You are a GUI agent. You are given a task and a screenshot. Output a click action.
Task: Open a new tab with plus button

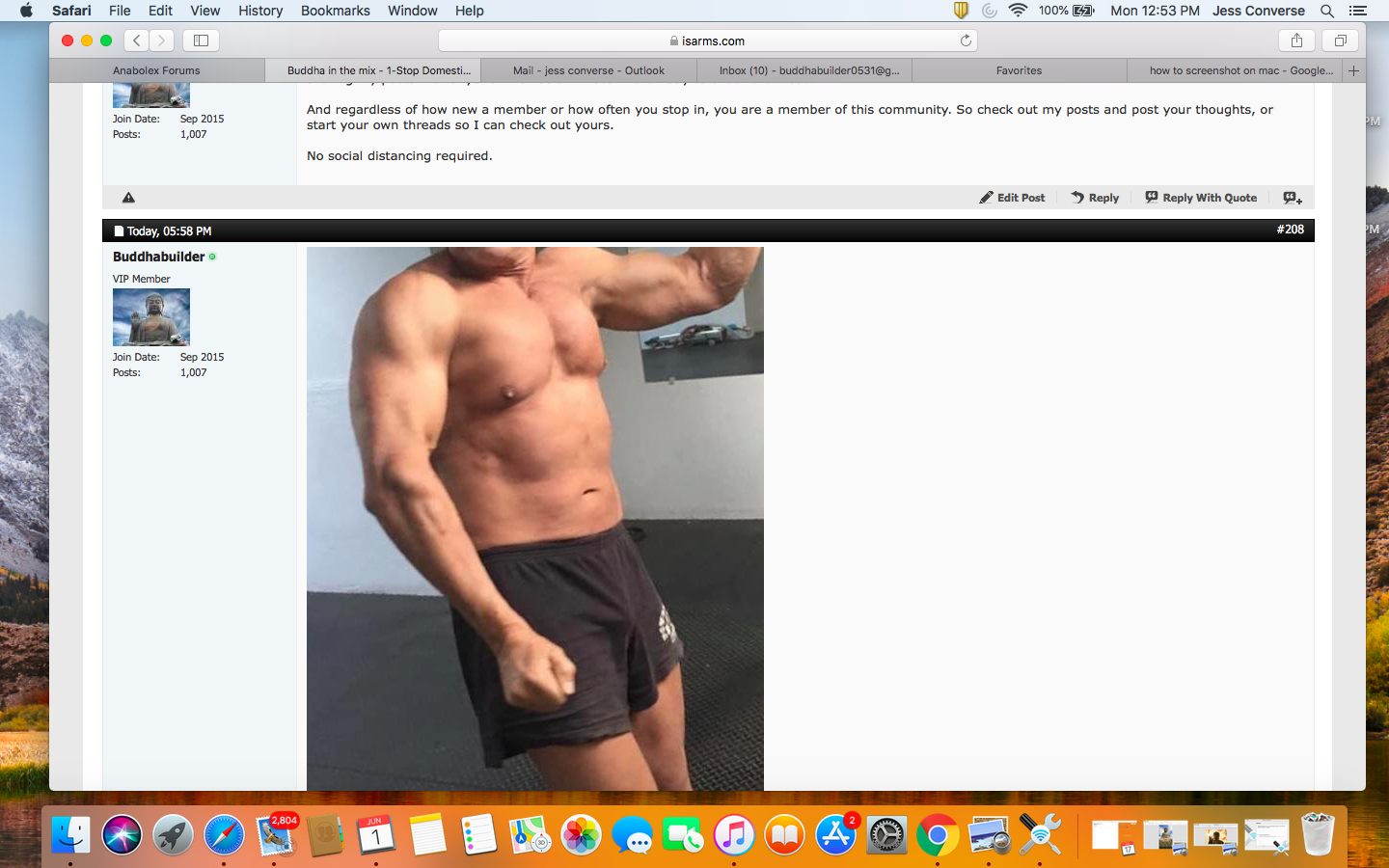pos(1353,70)
